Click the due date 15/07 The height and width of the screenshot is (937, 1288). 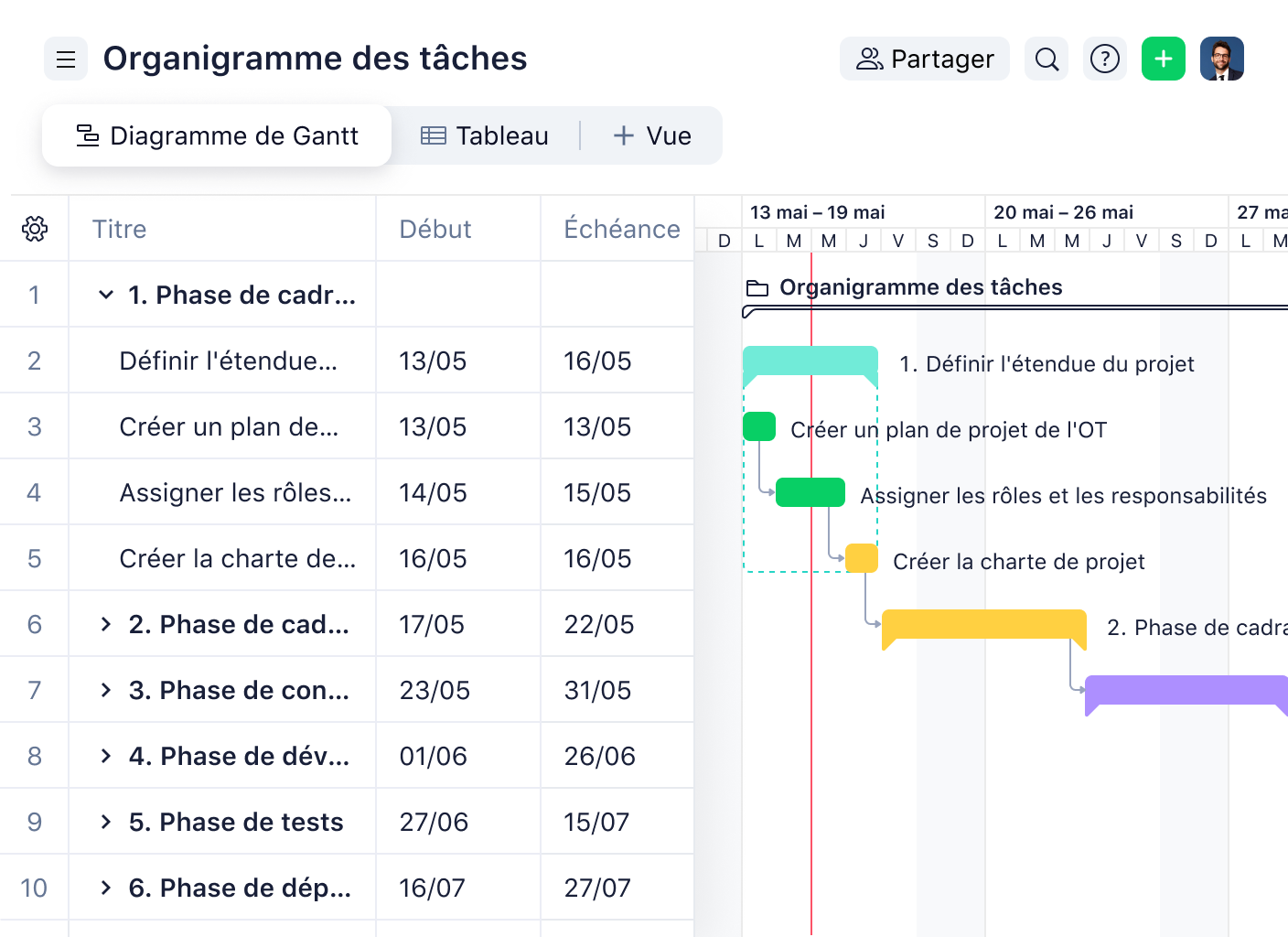coord(596,823)
